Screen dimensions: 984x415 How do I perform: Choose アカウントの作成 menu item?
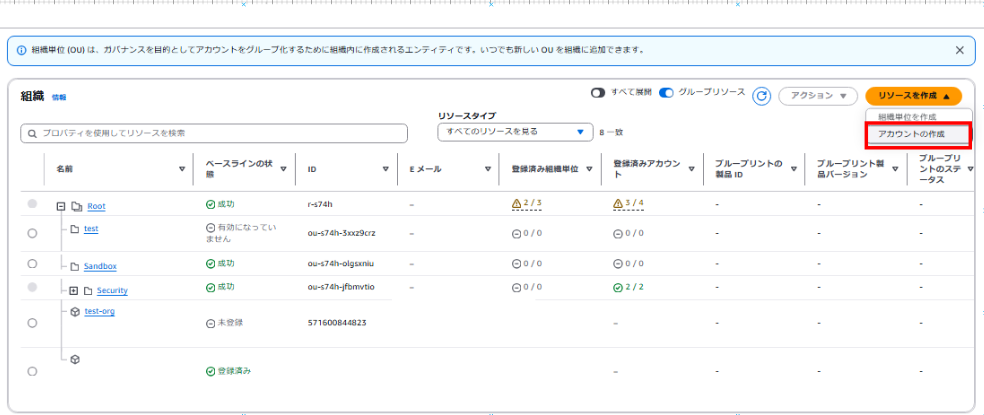(919, 135)
